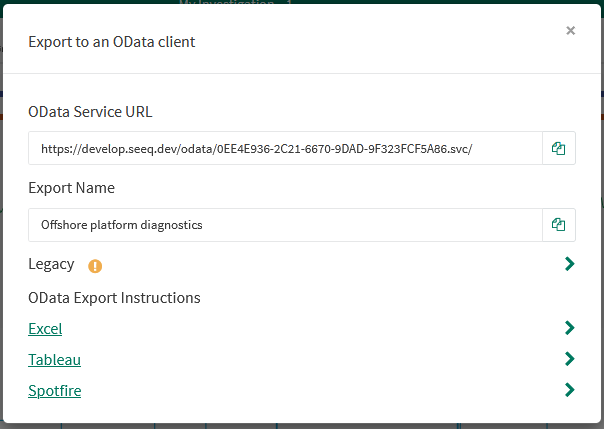604x429 pixels.
Task: Click the Legacy section label
Action: coord(51,264)
